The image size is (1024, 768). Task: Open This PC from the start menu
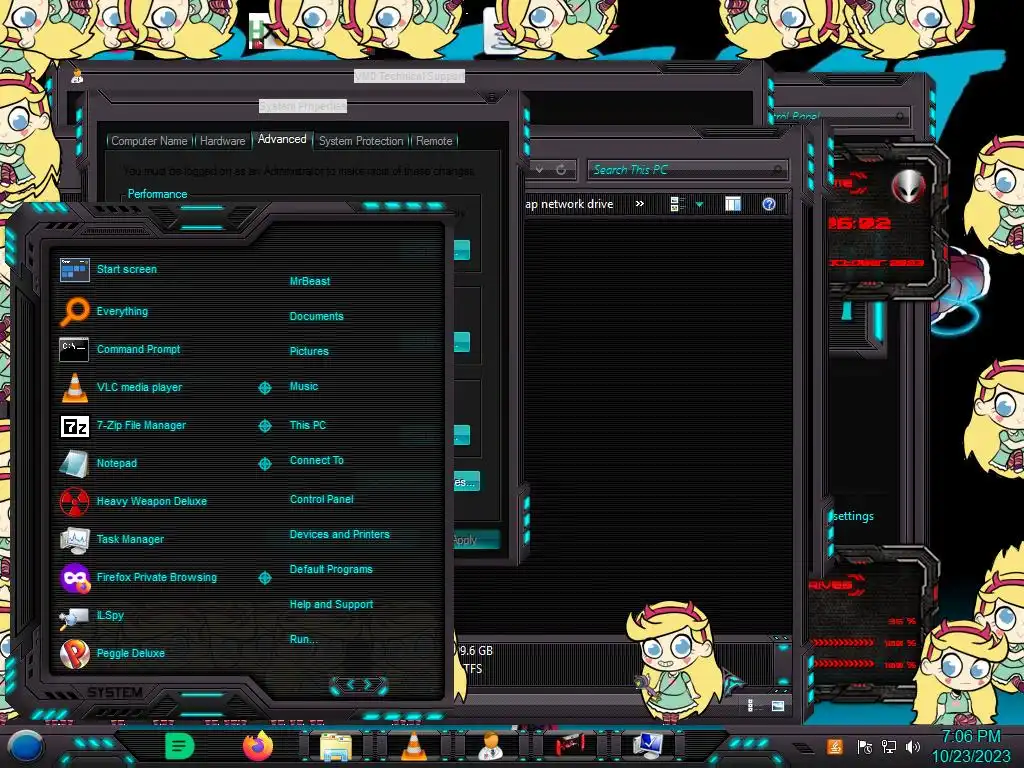click(x=308, y=425)
